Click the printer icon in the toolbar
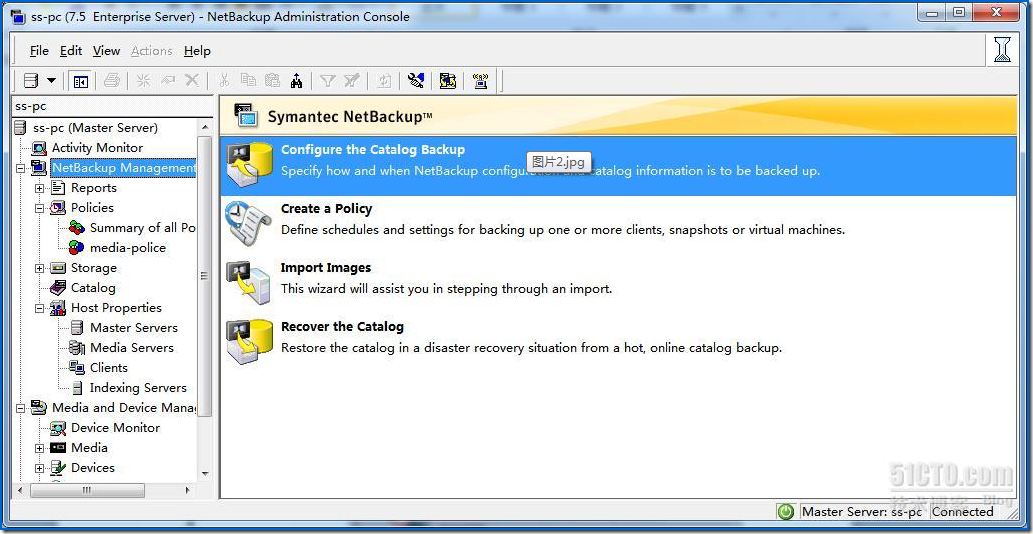This screenshot has height=534, width=1033. click(112, 80)
